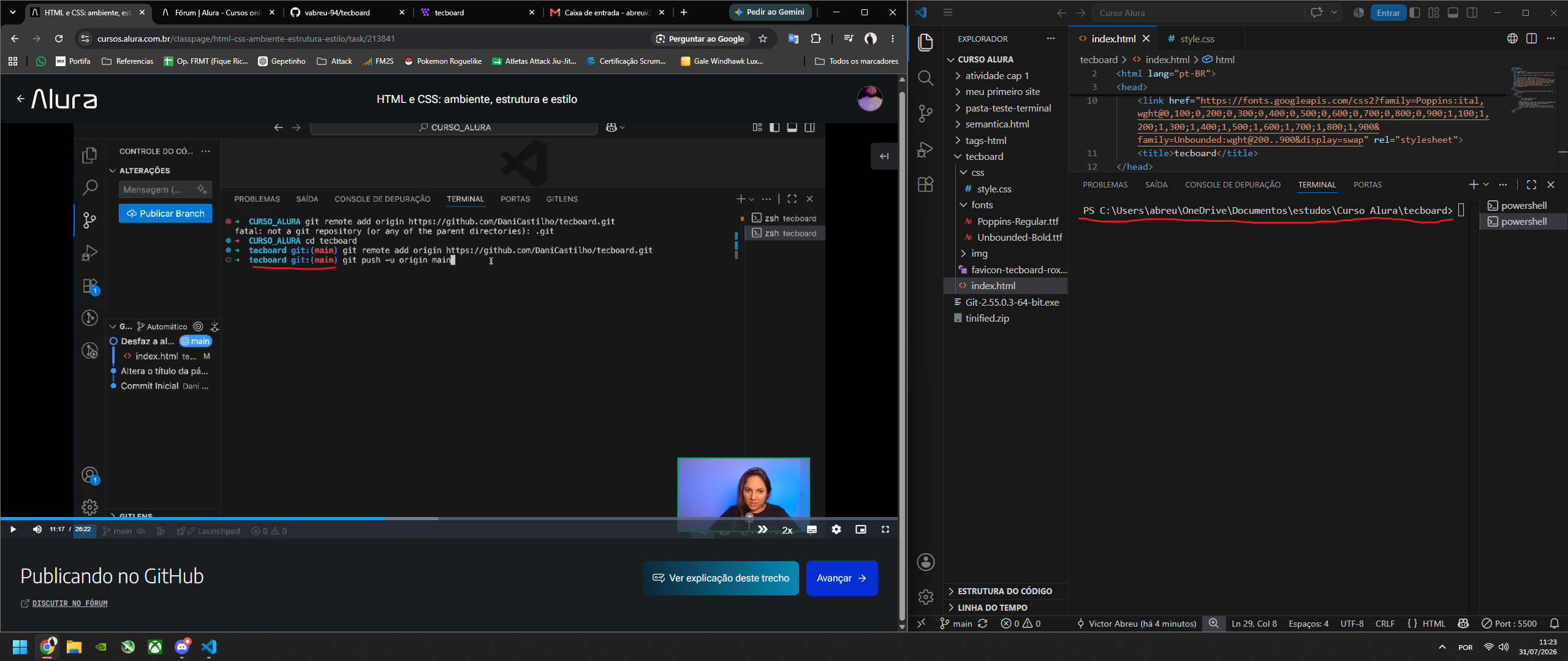Screen dimensions: 1568x661
Task: Open the SAÍDA panel tab
Action: click(x=1156, y=184)
